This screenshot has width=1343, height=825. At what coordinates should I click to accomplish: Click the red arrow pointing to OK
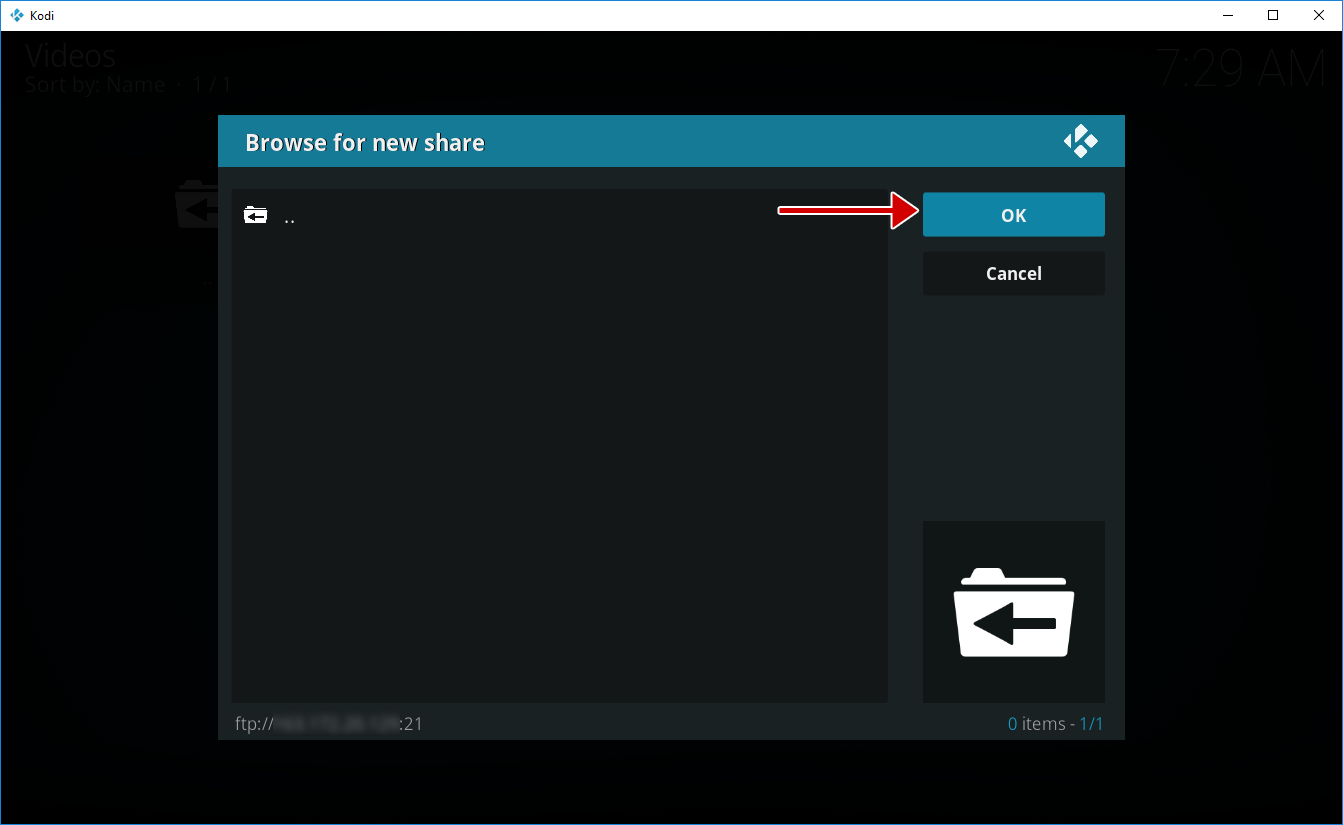pos(848,211)
